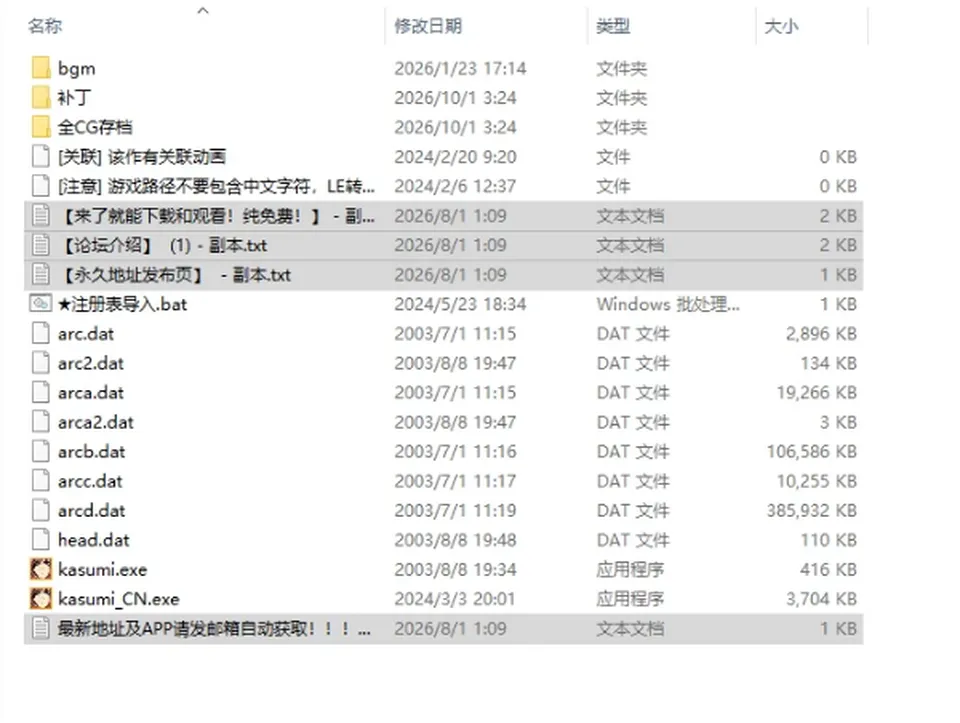Viewport: 960px width, 723px height.
Task: Click the head.dat file icon
Action: point(41,539)
